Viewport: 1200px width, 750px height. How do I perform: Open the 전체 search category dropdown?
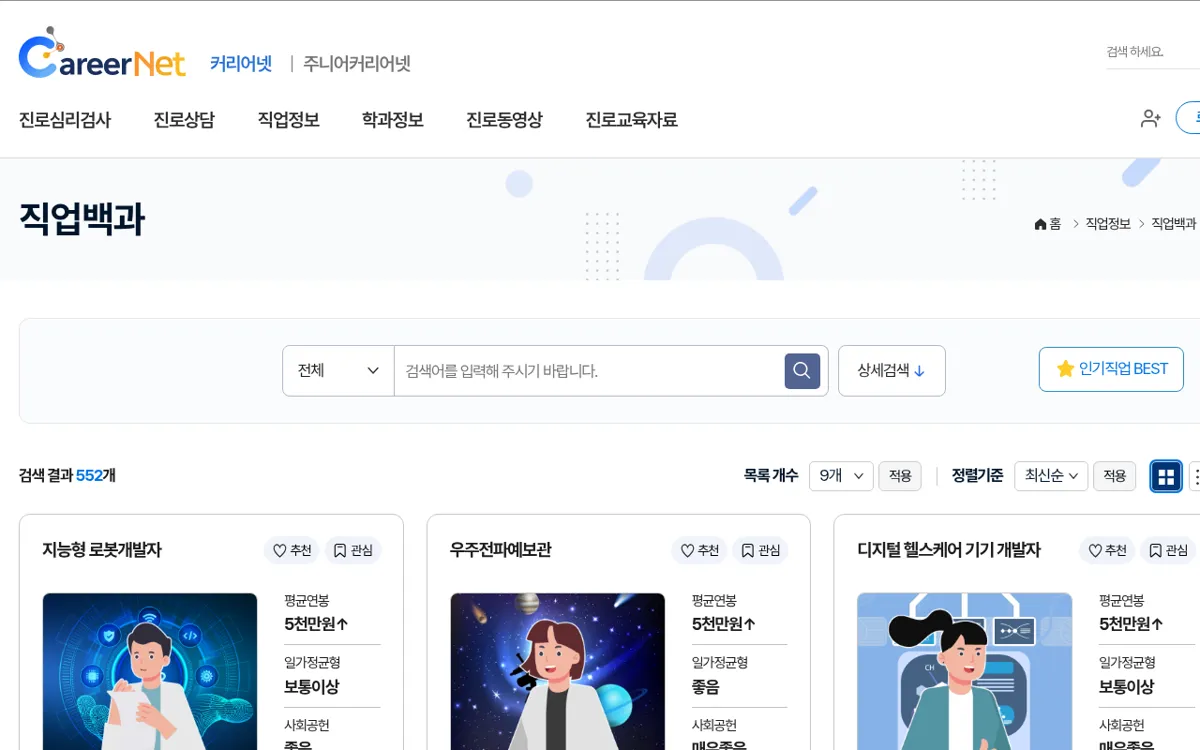[x=338, y=371]
